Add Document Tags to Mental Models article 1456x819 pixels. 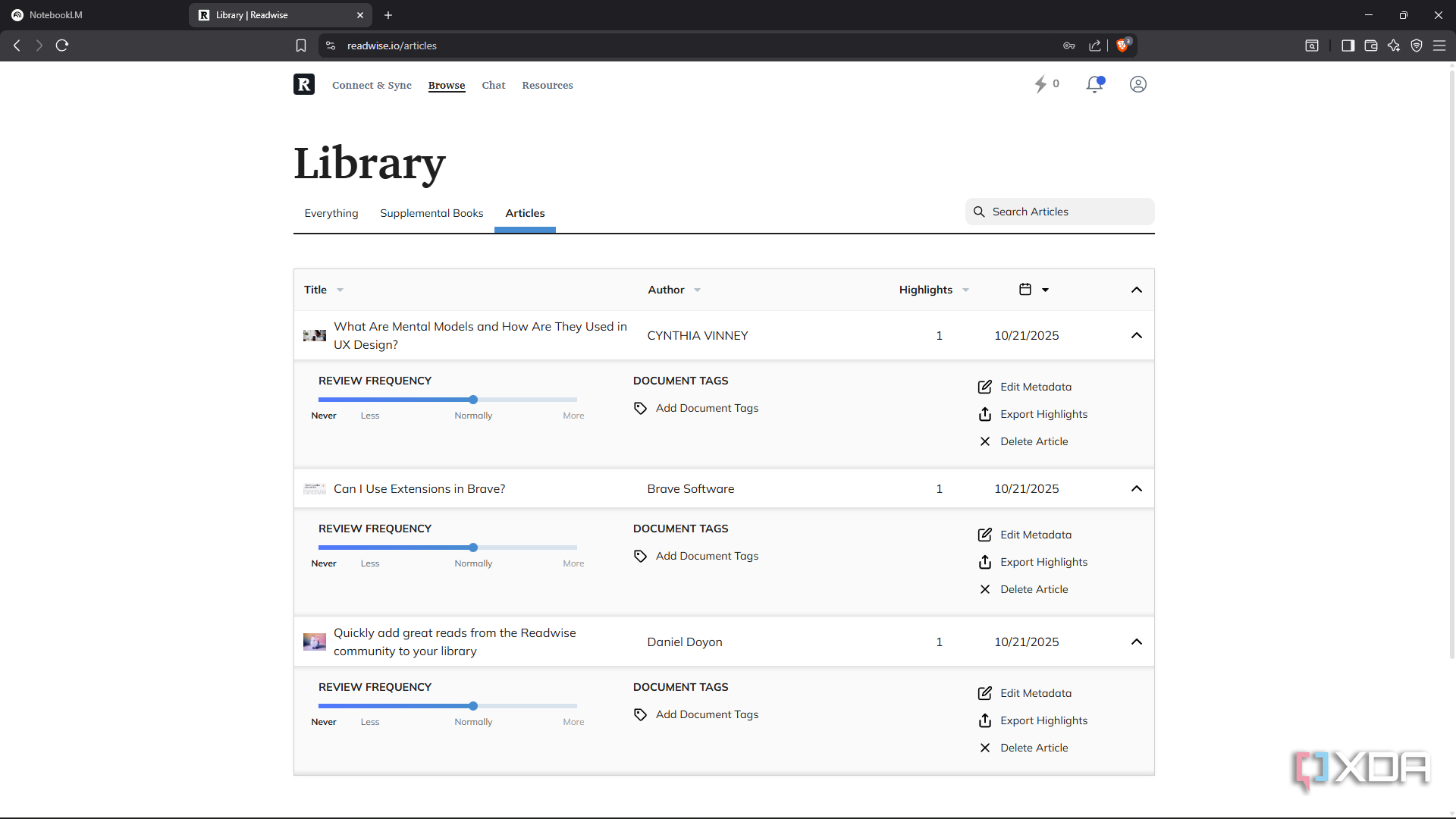(696, 408)
